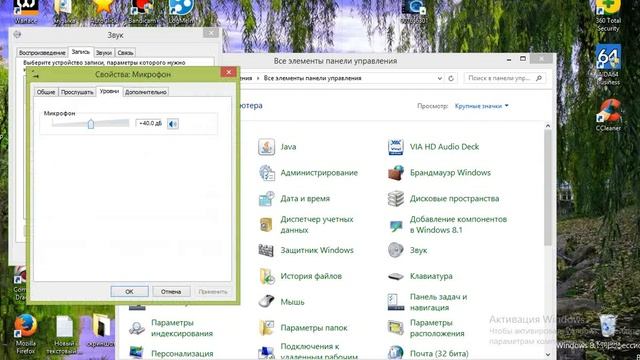Click the microphone level slider thumb
This screenshot has width=640, height=360.
[x=91, y=124]
